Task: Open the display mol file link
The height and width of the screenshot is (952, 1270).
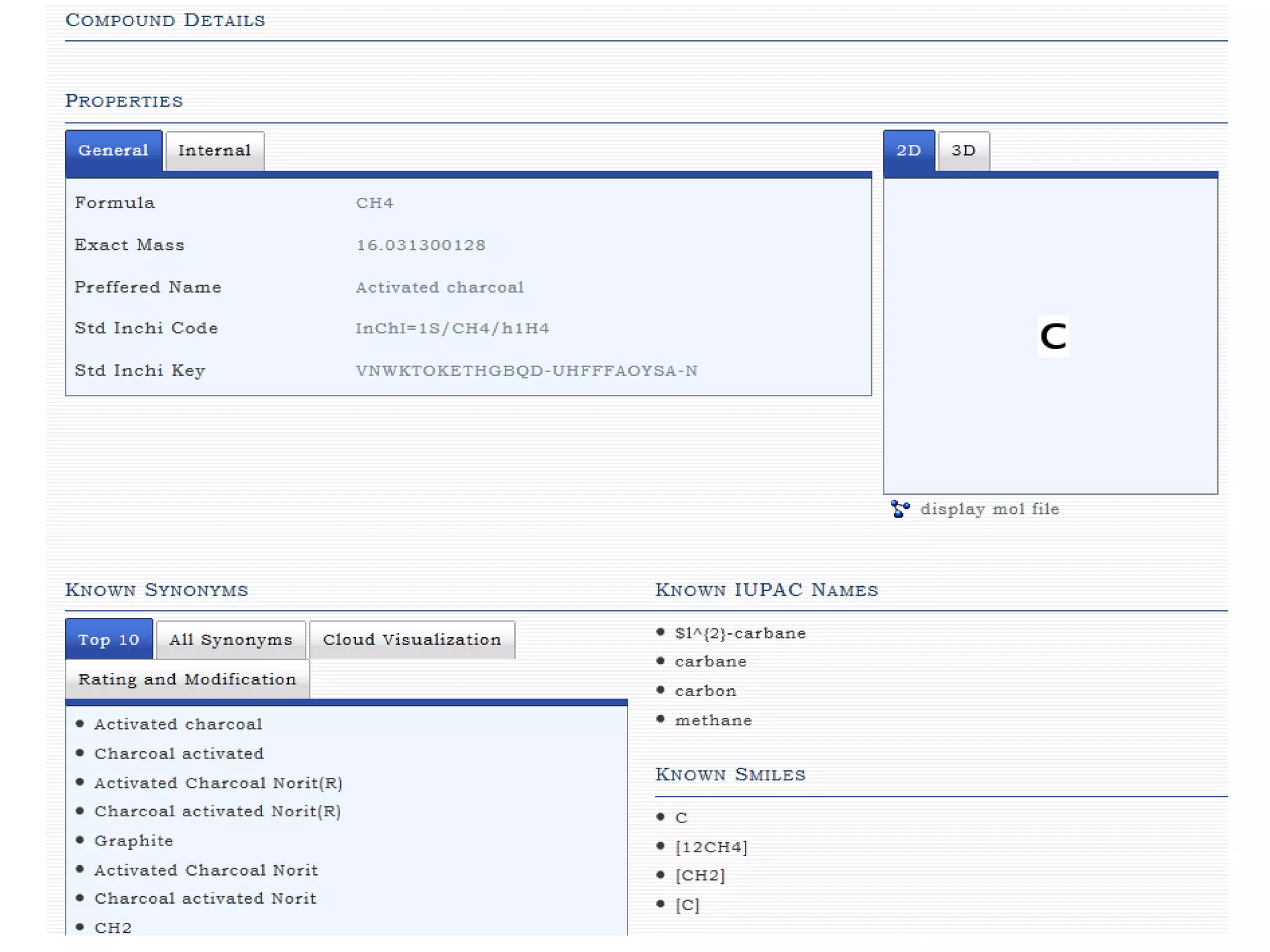Action: click(x=989, y=509)
